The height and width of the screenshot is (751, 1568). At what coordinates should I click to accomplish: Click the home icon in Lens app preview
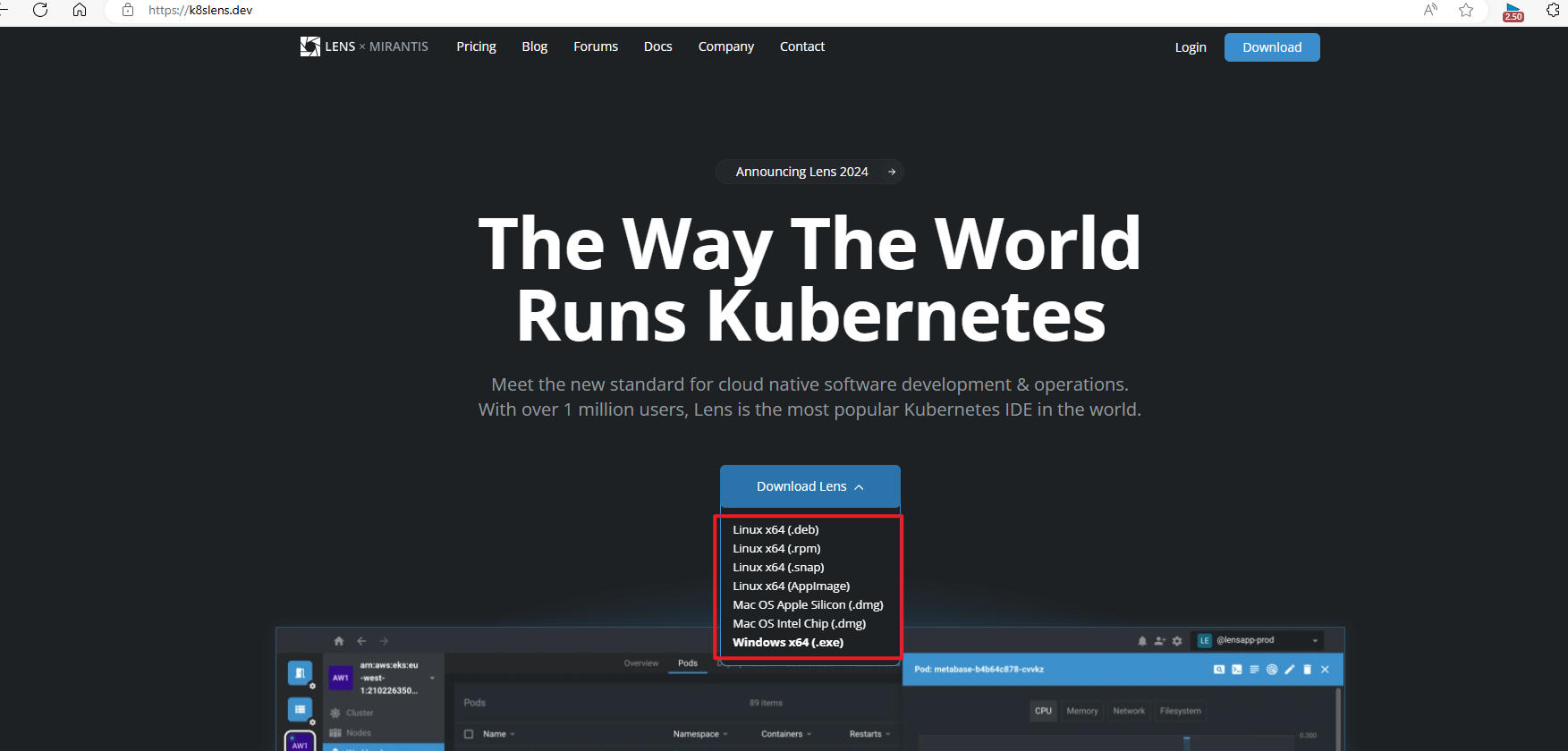[x=339, y=641]
